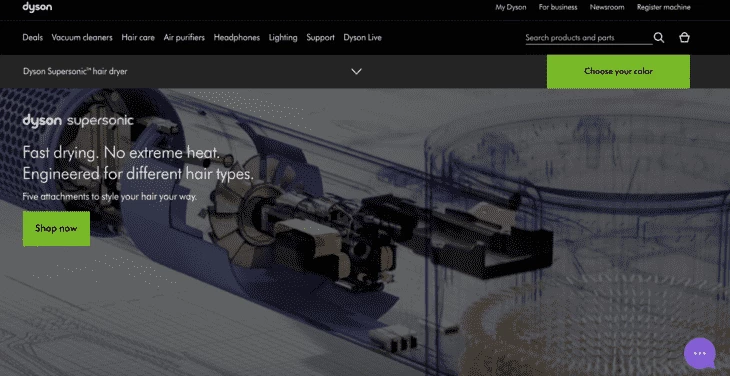Open the Air purifiers menu
Screen dimensions: 730x376
tap(184, 38)
